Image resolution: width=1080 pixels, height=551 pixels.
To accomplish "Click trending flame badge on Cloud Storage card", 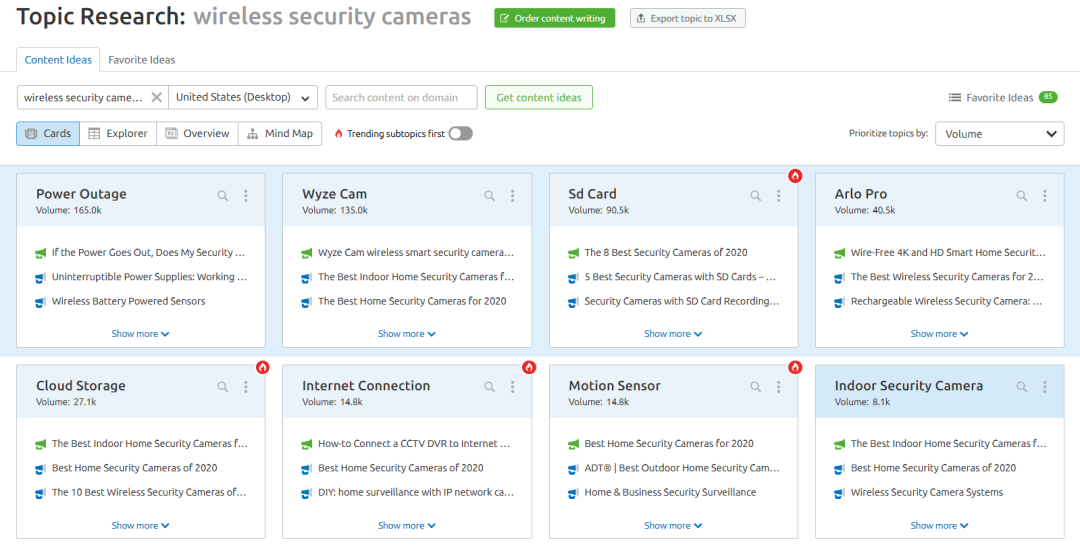I will click(x=262, y=367).
